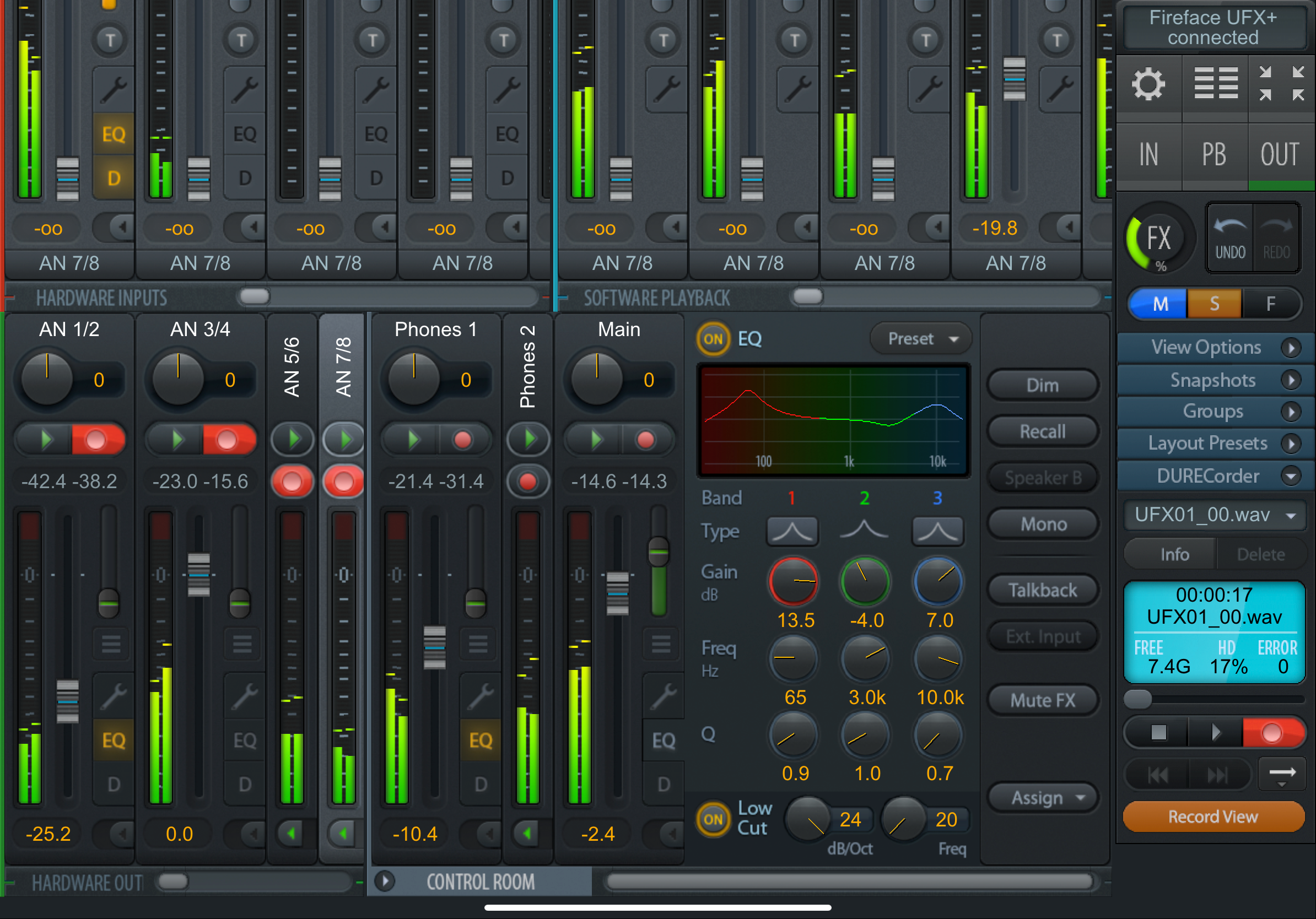Toggle the Low Cut ON button
The width and height of the screenshot is (1316, 919).
pyautogui.click(x=713, y=819)
